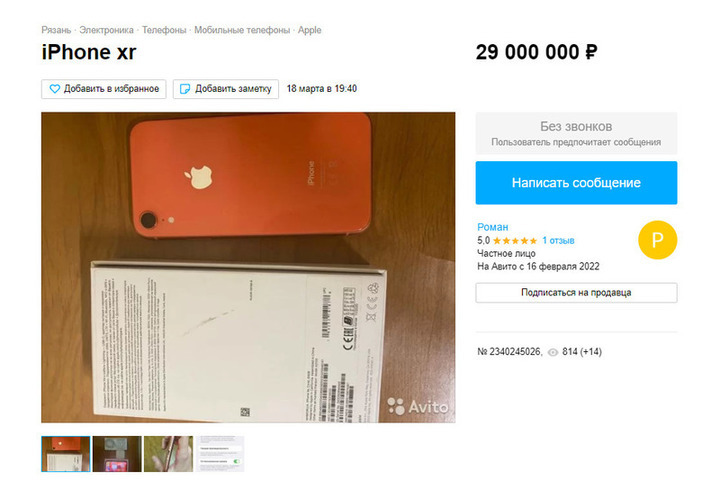
Task: Select the second photo thumbnail
Action: [x=117, y=454]
